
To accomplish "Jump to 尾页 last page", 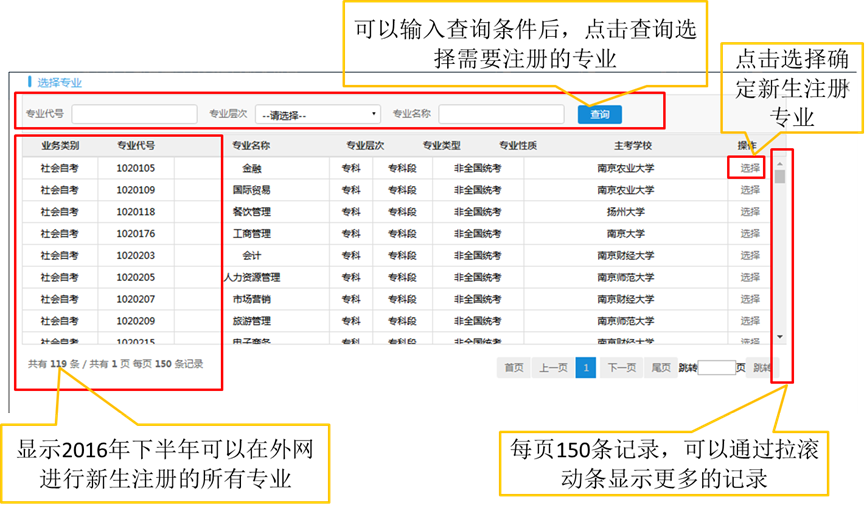I will (x=661, y=368).
